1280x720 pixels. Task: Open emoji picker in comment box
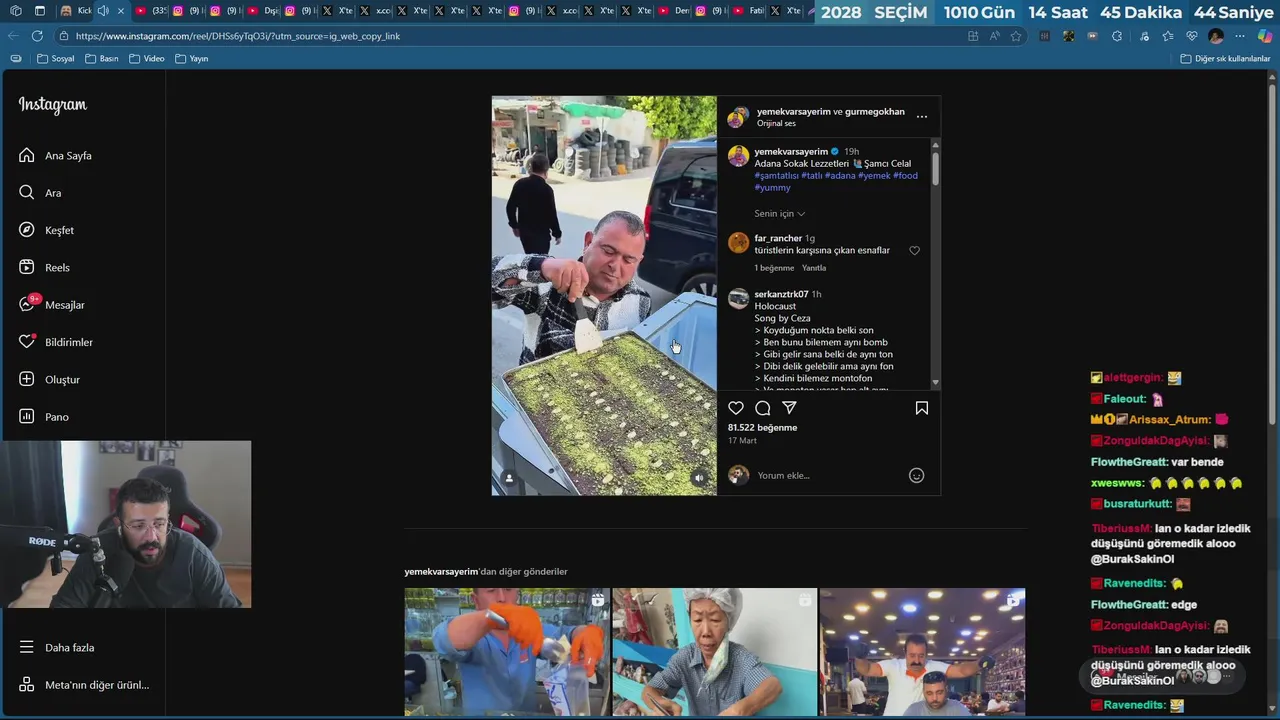click(916, 476)
